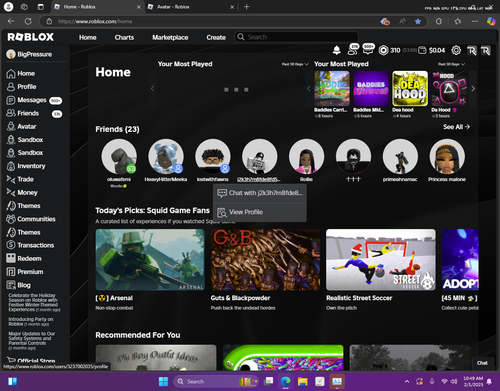The image size is (500, 391).
Task: Open Princess malone friend avatar
Action: 447,157
